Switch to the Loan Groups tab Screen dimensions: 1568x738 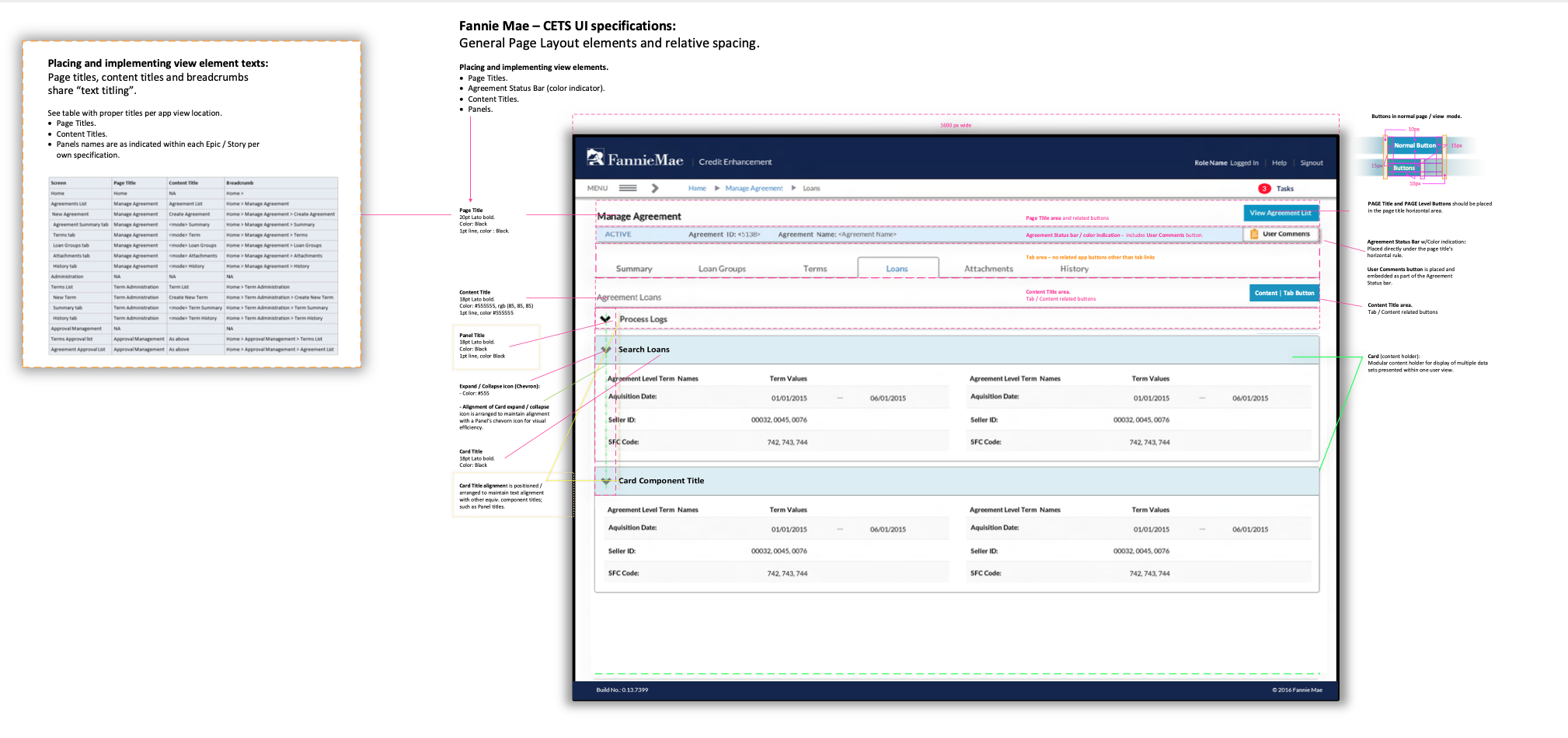pos(722,269)
